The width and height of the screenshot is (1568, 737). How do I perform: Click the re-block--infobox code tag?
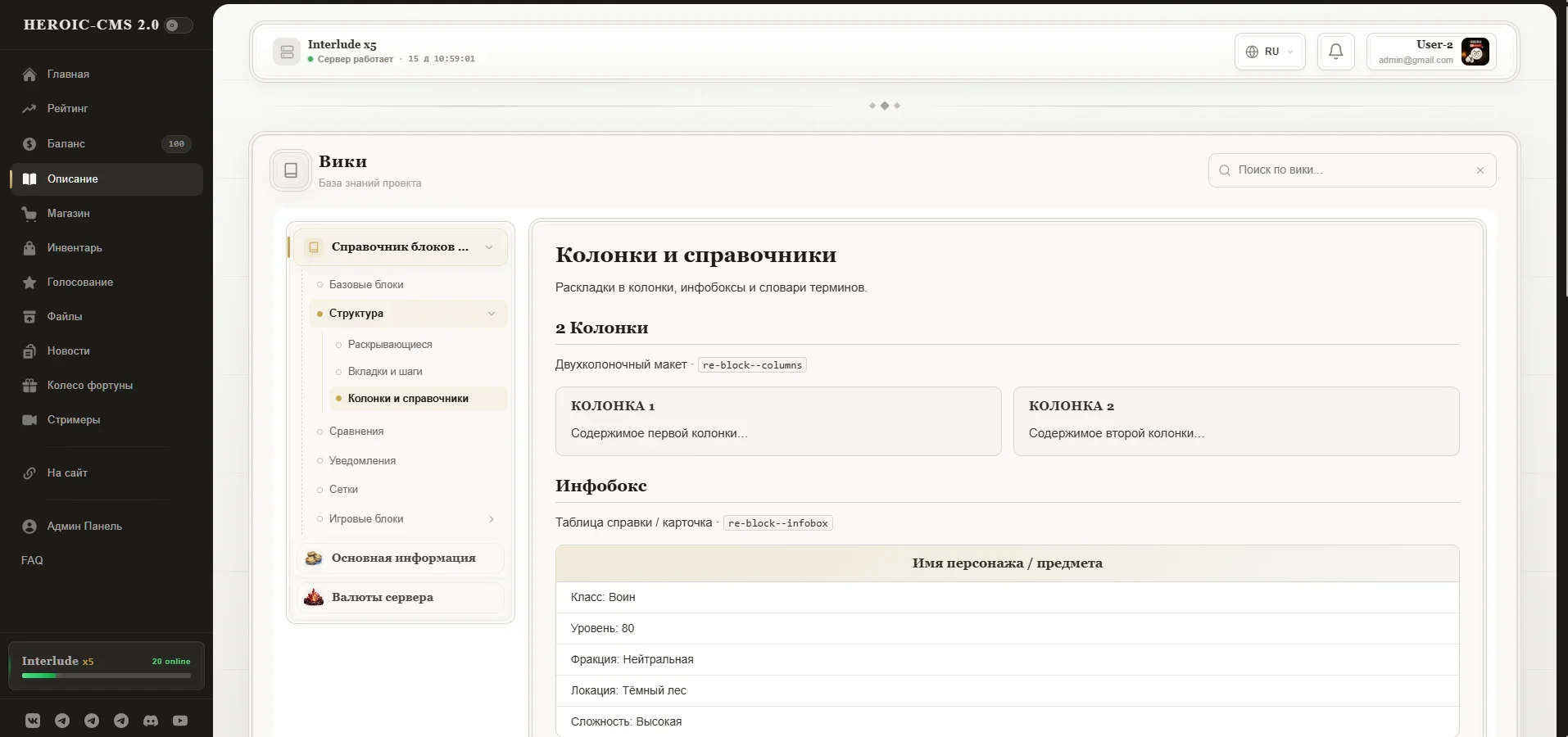click(x=778, y=523)
